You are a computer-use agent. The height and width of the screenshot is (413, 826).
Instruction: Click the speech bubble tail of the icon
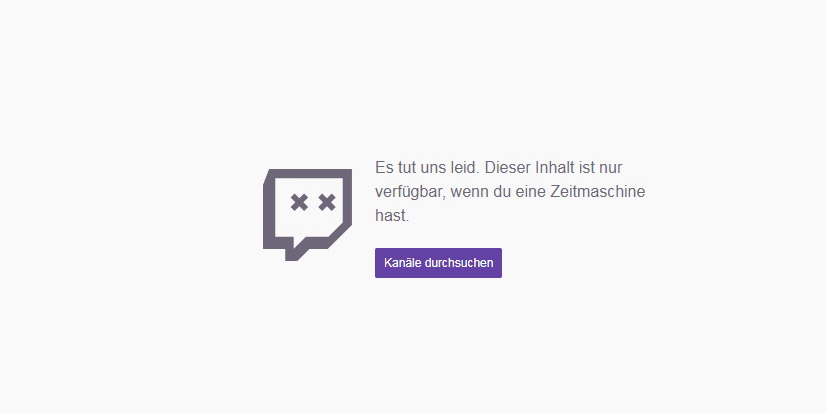coord(293,251)
